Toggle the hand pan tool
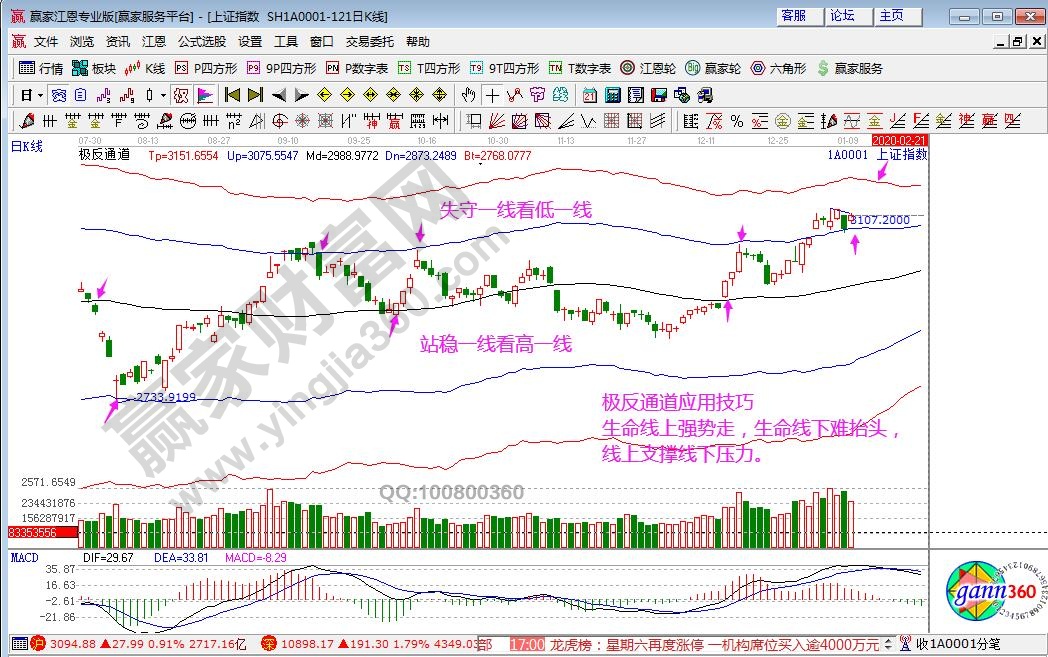Image resolution: width=1048 pixels, height=657 pixels. pyautogui.click(x=468, y=95)
